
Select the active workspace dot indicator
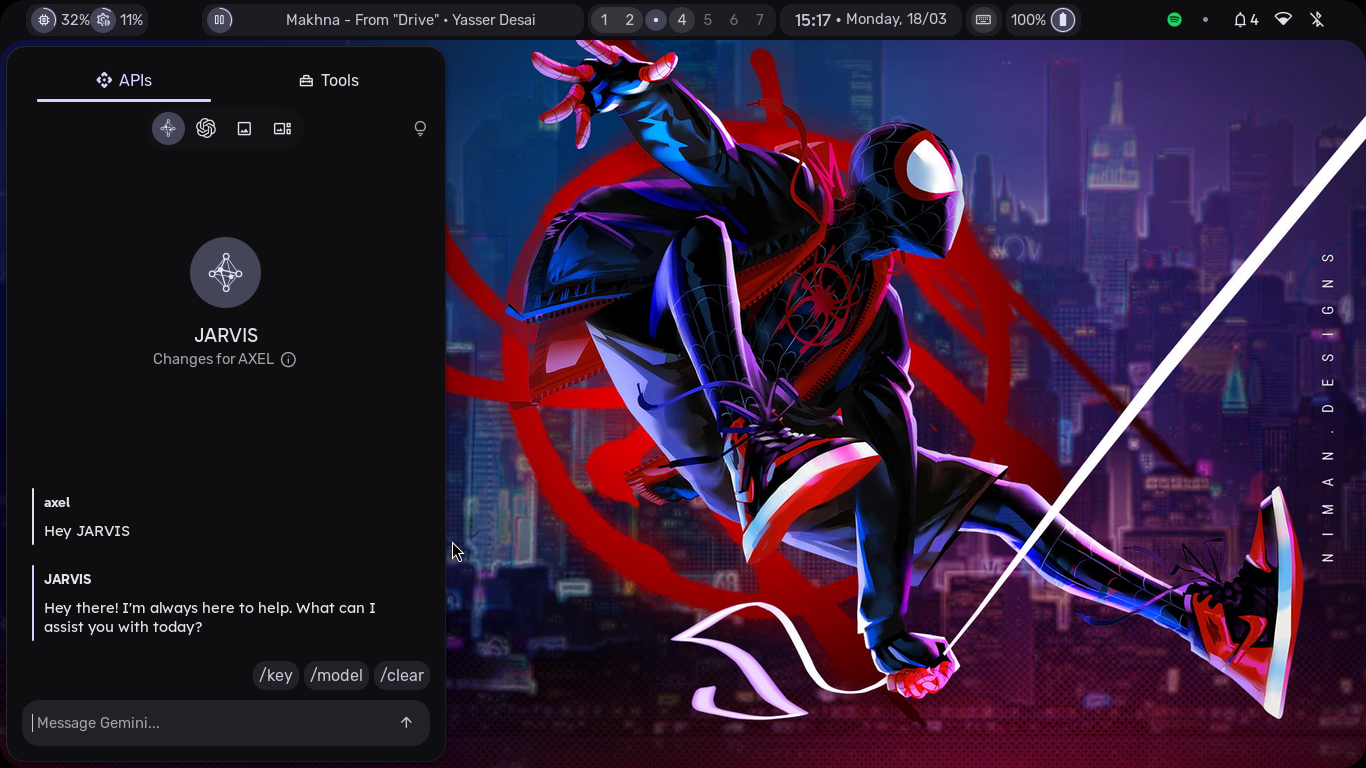tap(656, 20)
